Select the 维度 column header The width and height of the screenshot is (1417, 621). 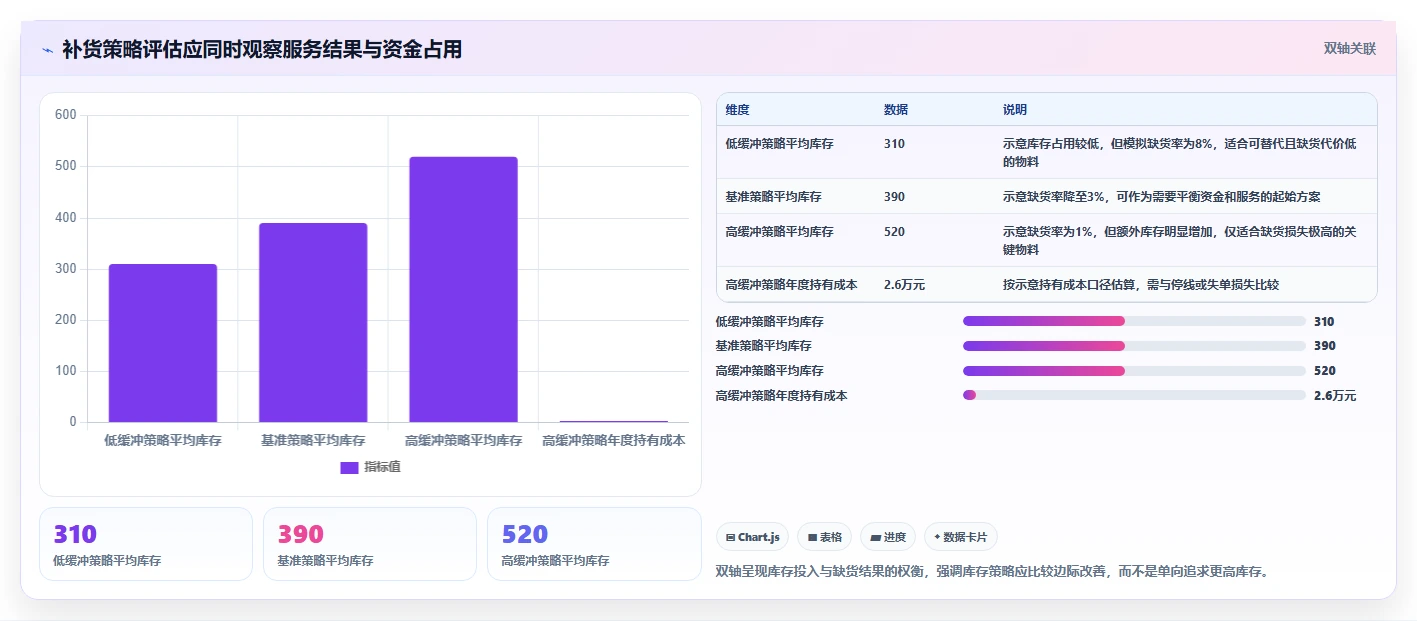[x=738, y=110]
